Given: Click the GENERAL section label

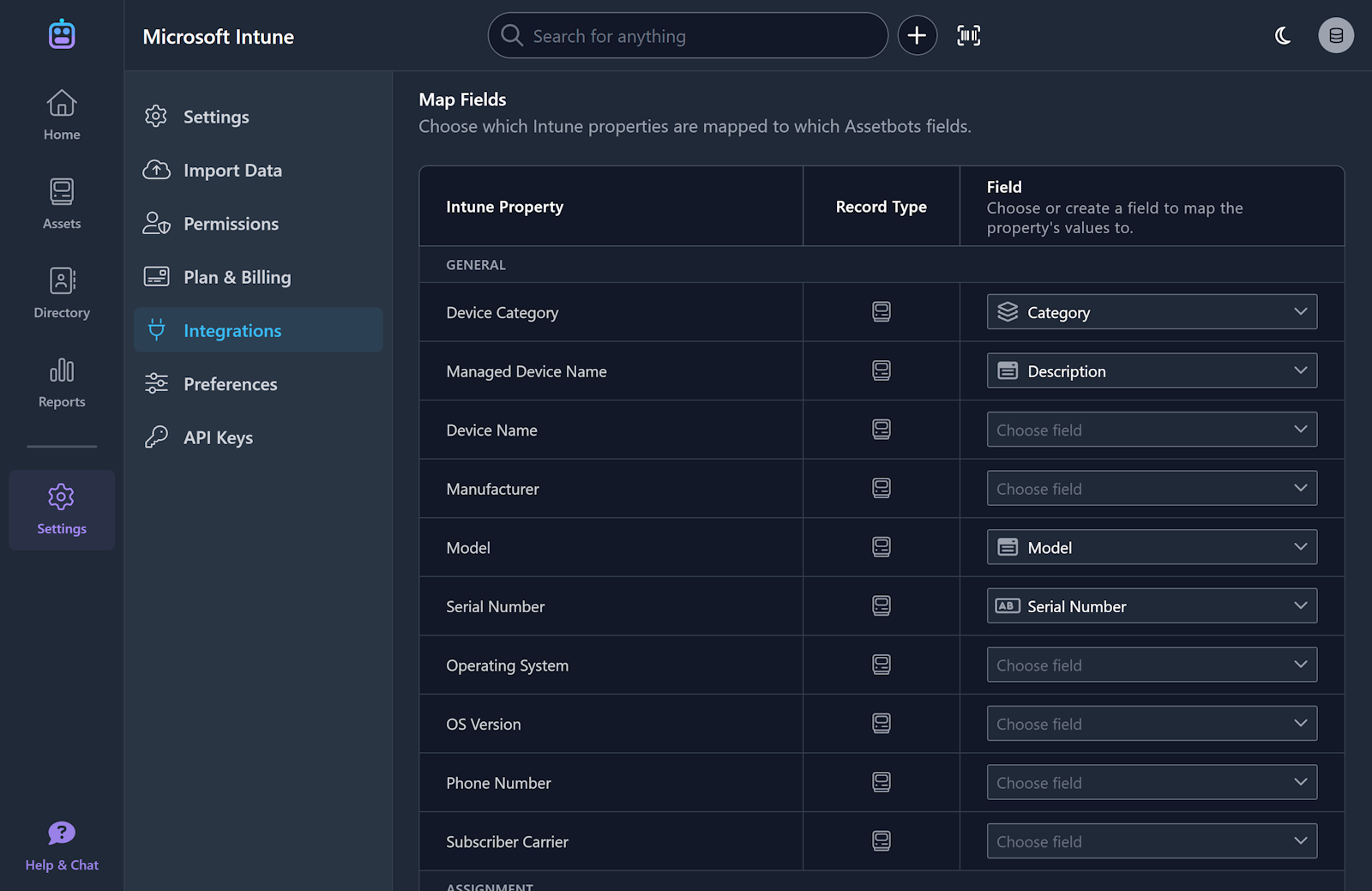Looking at the screenshot, I should tap(476, 265).
